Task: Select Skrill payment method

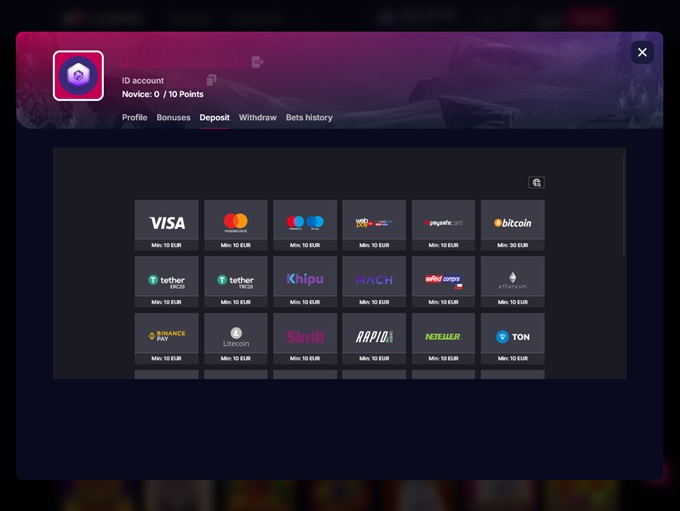Action: pos(305,337)
